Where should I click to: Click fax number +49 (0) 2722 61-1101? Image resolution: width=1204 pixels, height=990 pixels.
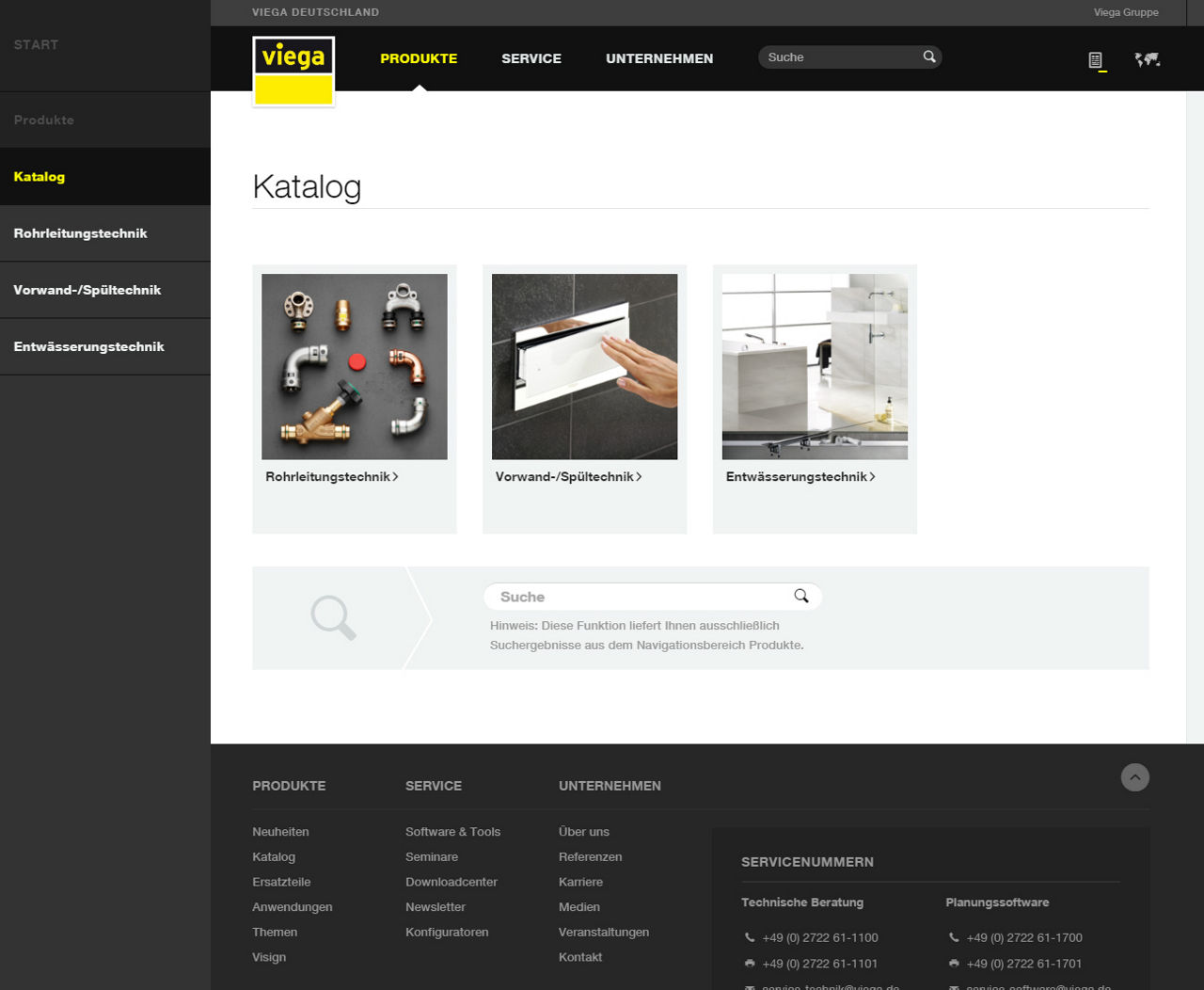coord(820,964)
